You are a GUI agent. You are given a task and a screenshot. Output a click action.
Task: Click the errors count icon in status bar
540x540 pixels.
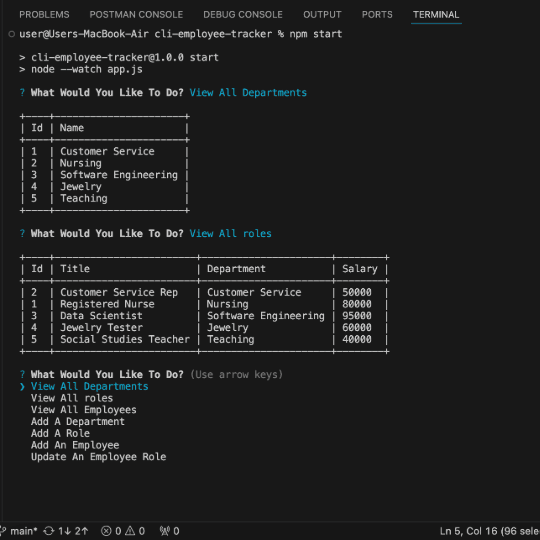106,531
